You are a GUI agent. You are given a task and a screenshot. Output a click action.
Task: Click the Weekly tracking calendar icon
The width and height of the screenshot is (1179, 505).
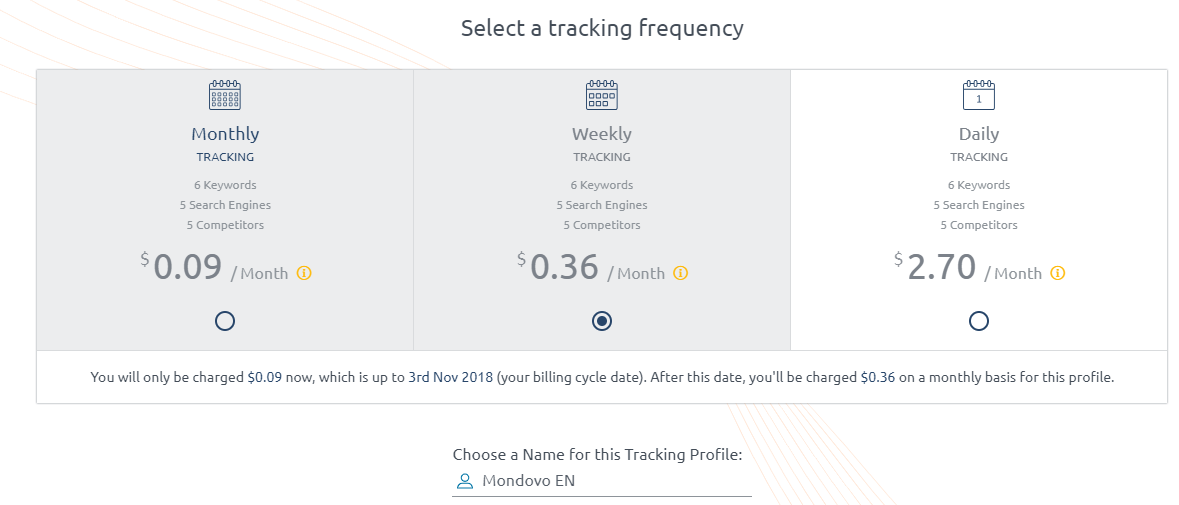602,95
